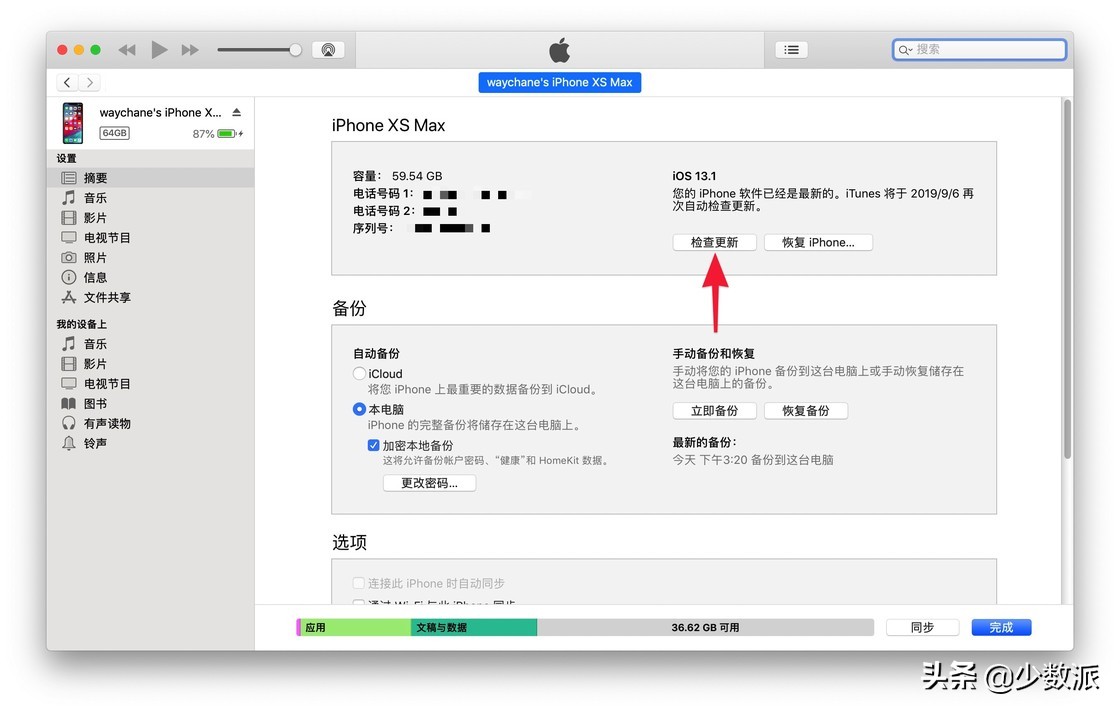Click the eject icon next to device name
The image size is (1120, 712).
point(238,113)
